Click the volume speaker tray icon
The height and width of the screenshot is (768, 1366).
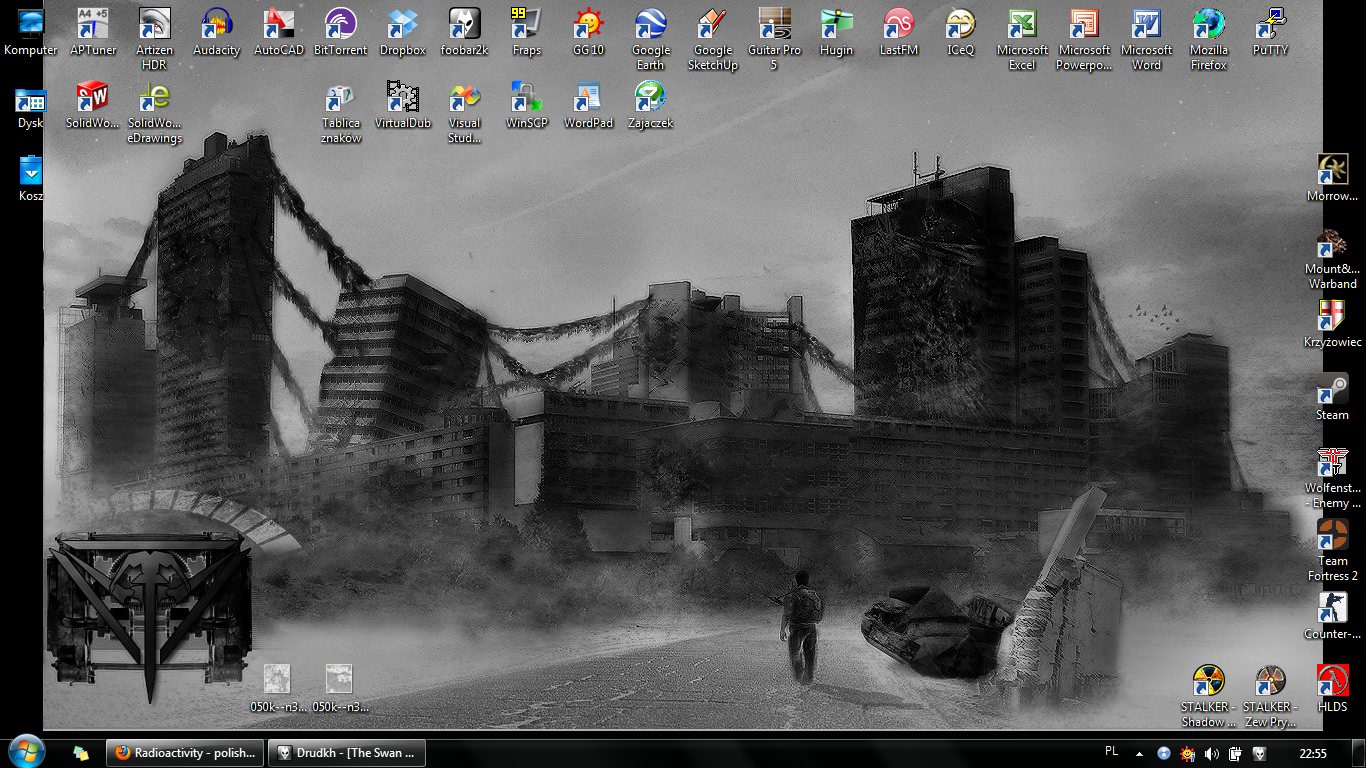click(1211, 753)
